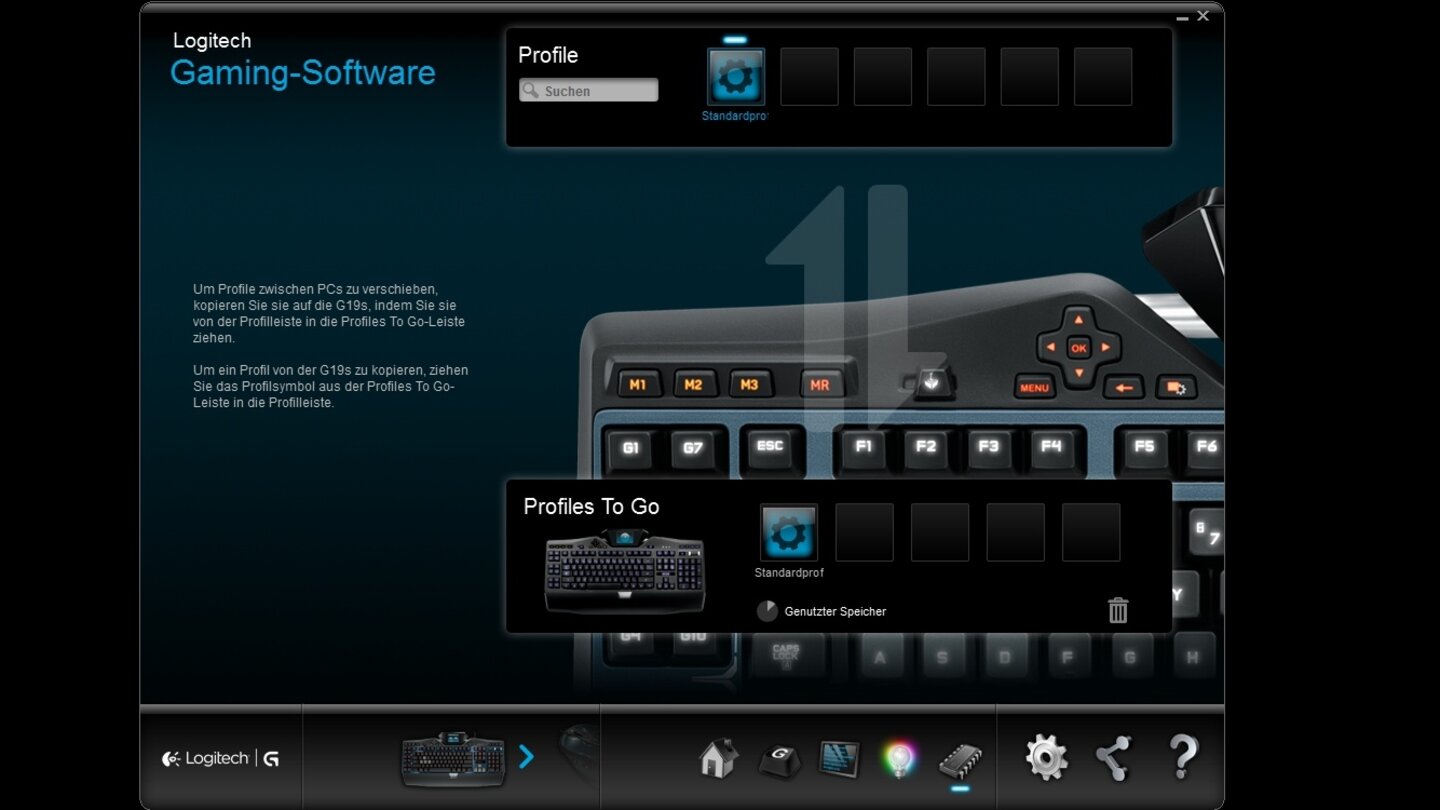Select the G19s keyboard in the device bar
The width and height of the screenshot is (1440, 810).
452,758
